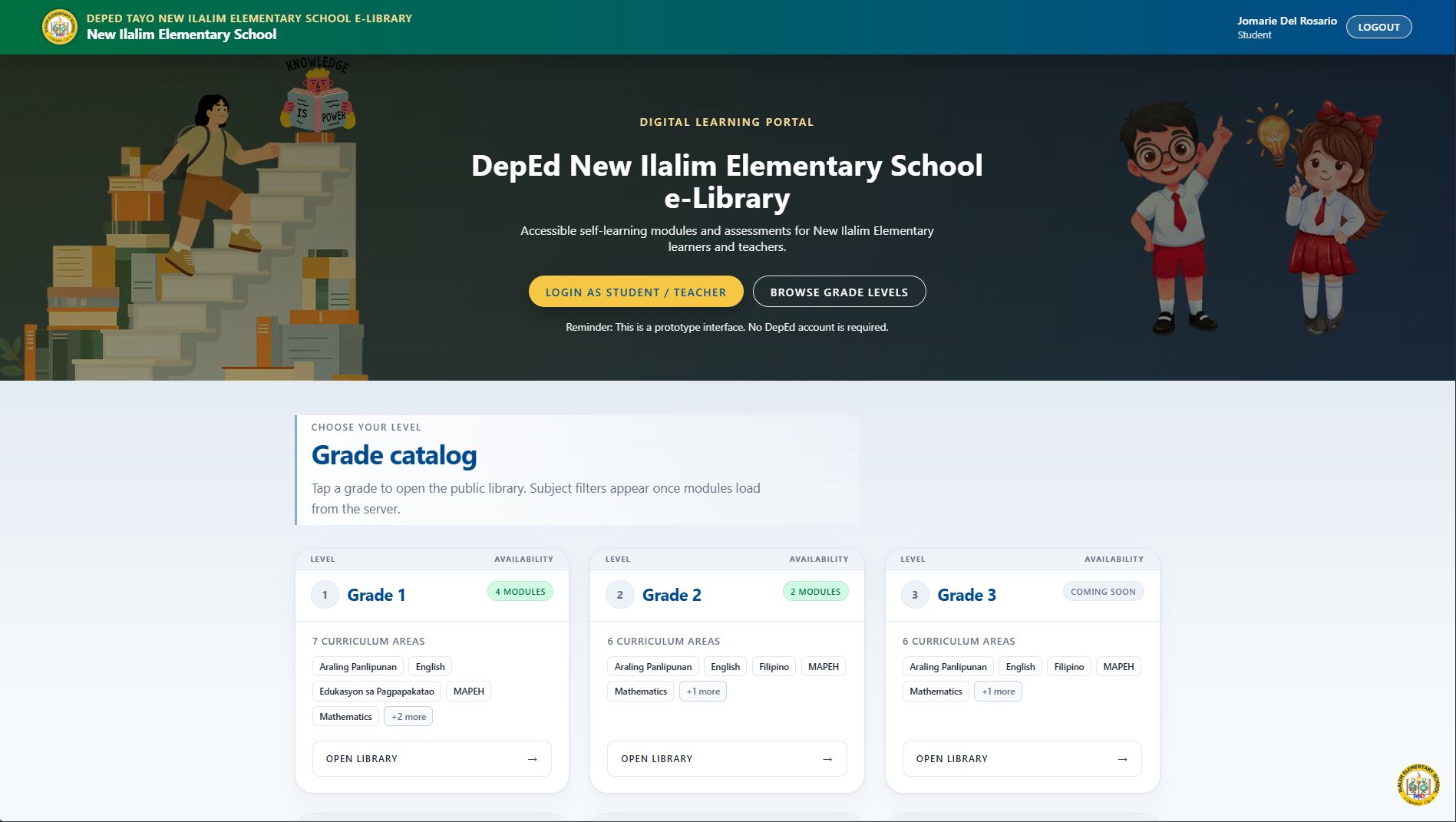Click Login as Student / Teacher button
Image resolution: width=1456 pixels, height=822 pixels.
636,292
